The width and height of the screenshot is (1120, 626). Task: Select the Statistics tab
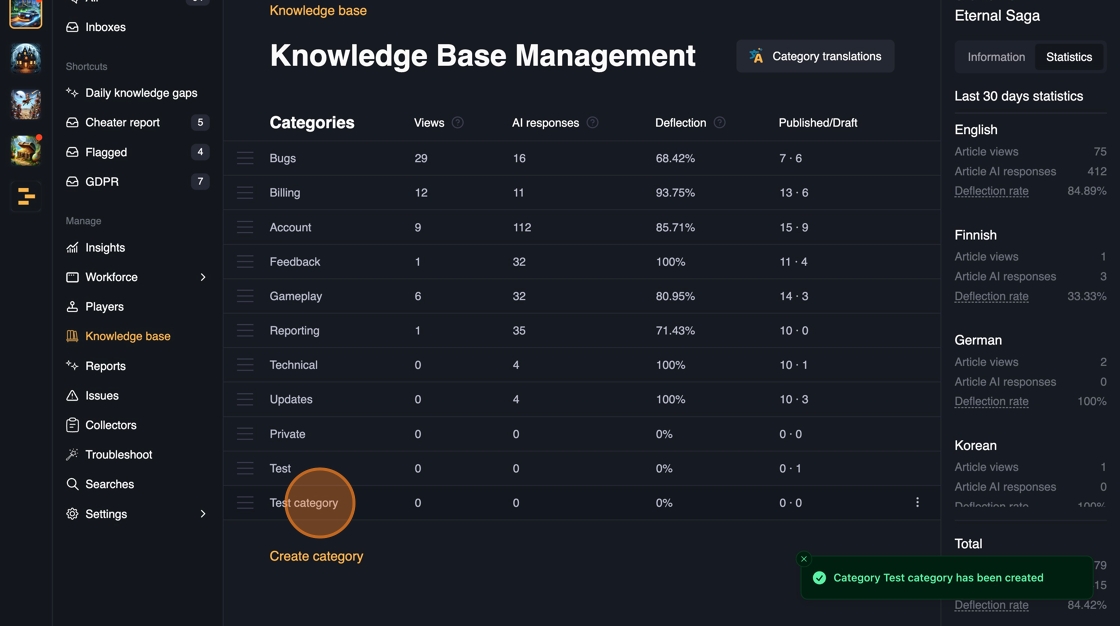click(x=1069, y=57)
